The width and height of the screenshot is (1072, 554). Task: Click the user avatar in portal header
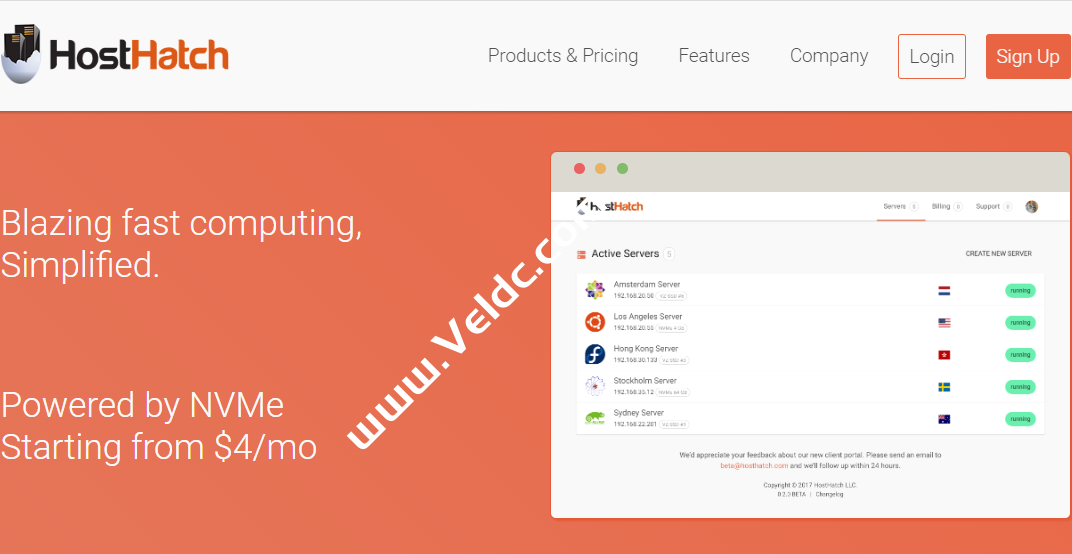click(x=1032, y=207)
